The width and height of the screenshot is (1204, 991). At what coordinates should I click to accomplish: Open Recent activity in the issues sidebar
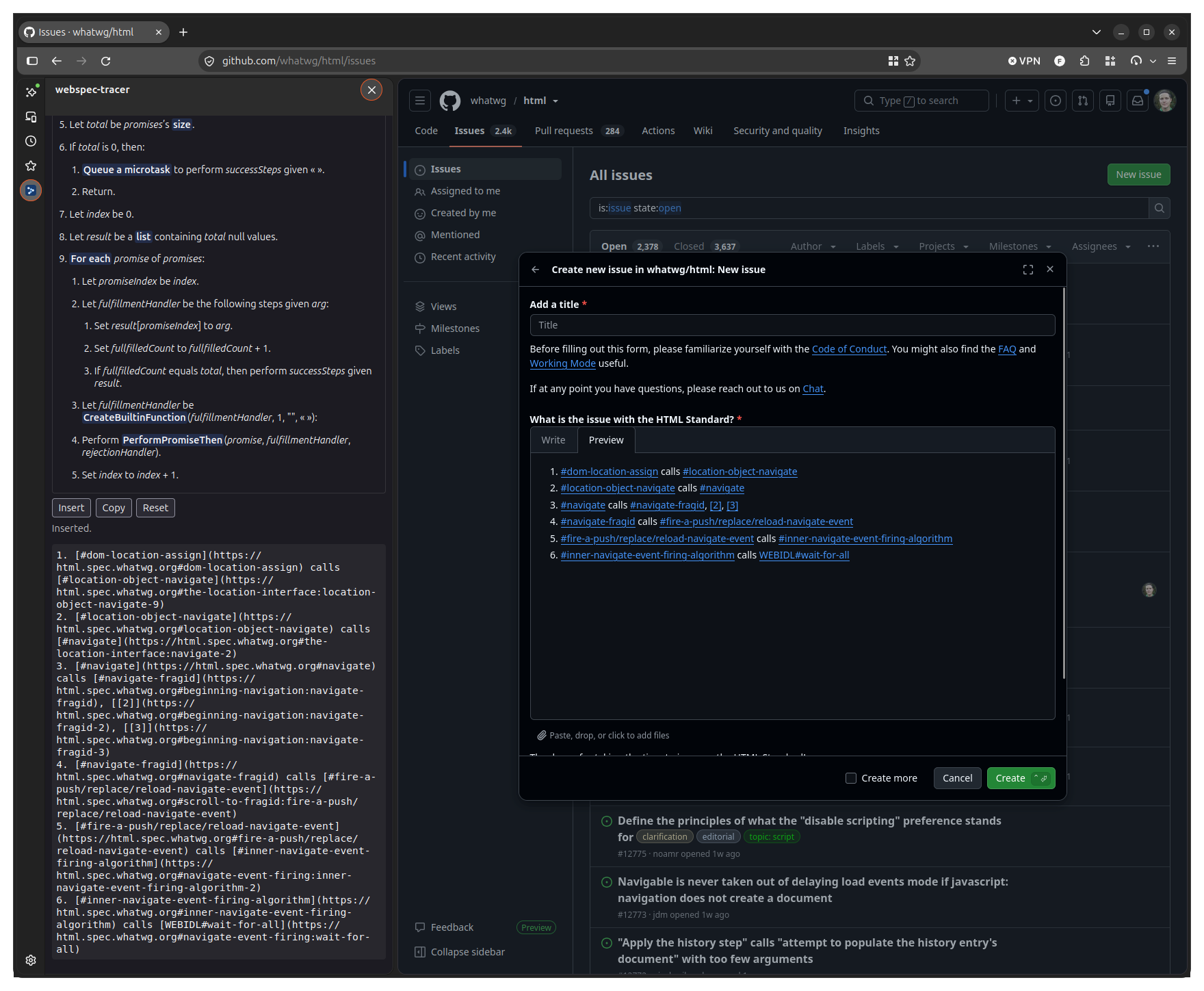tap(463, 257)
